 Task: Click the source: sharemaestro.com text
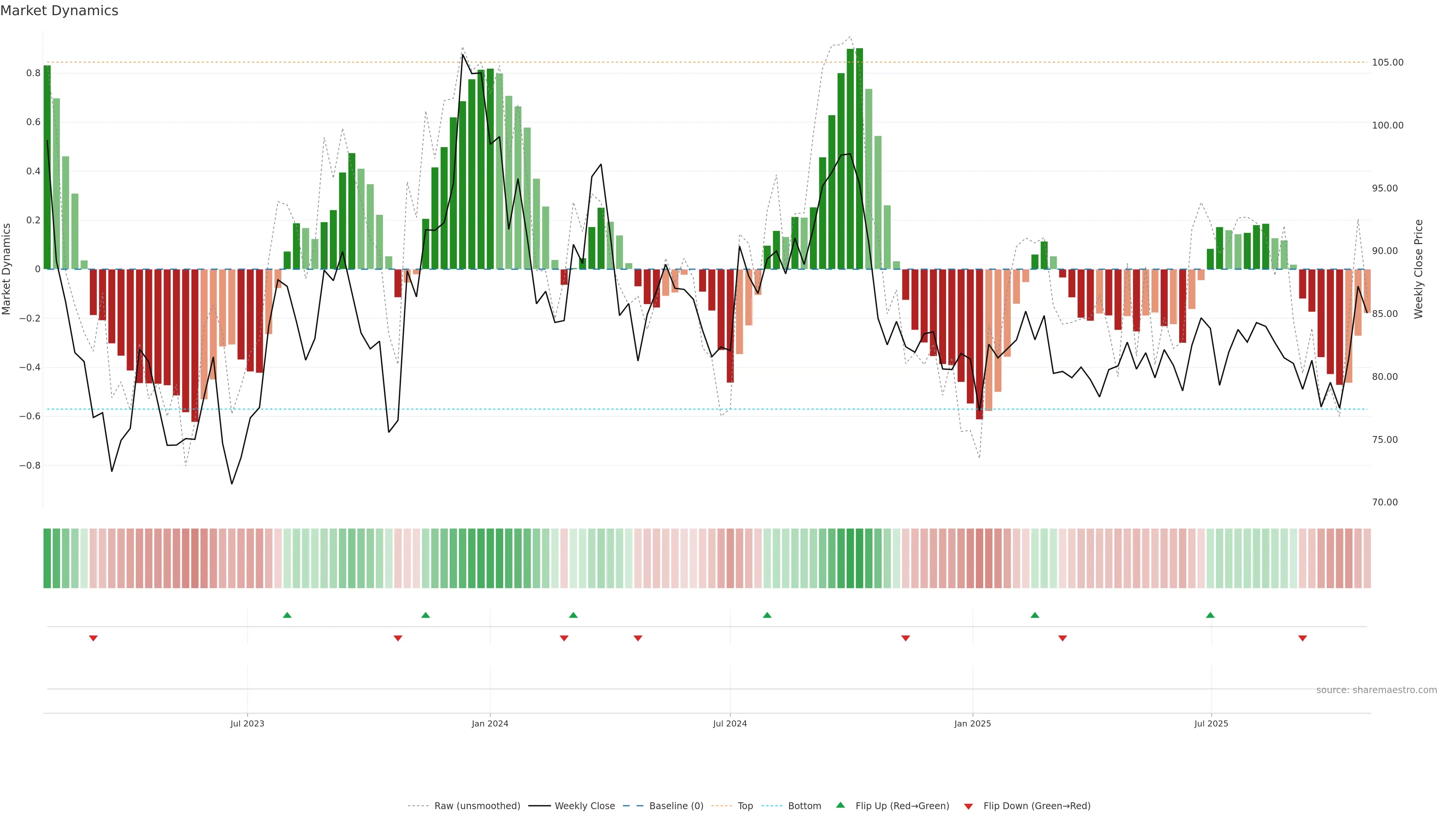pyautogui.click(x=1376, y=690)
